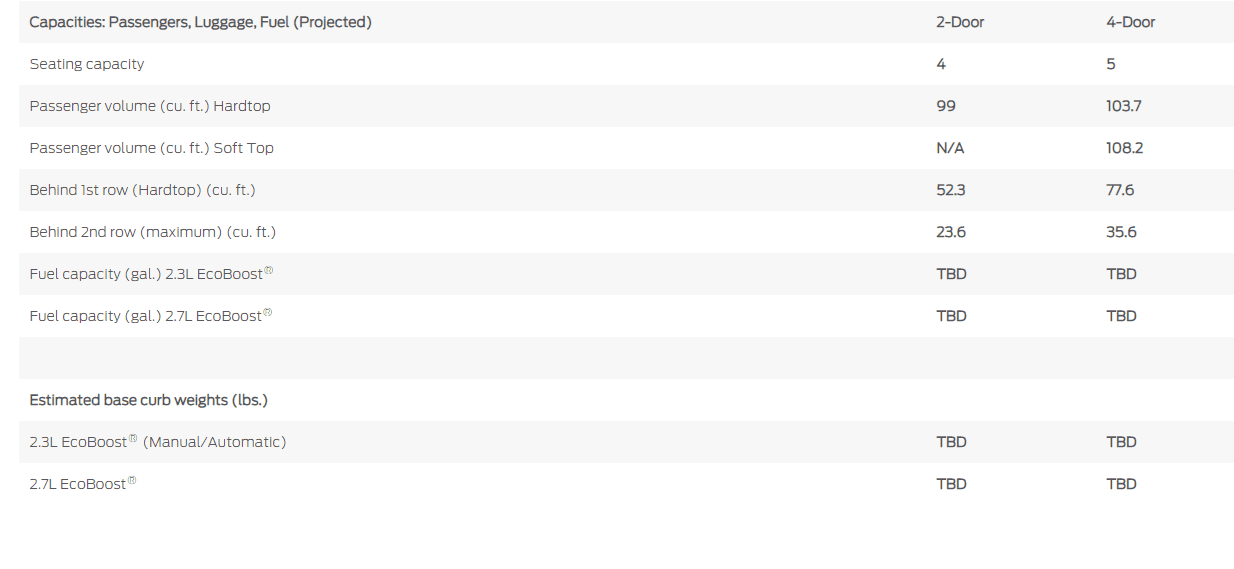
Task: Open footnote marker after 2.3L EcoBoost fuel capacity
Action: pos(268,270)
